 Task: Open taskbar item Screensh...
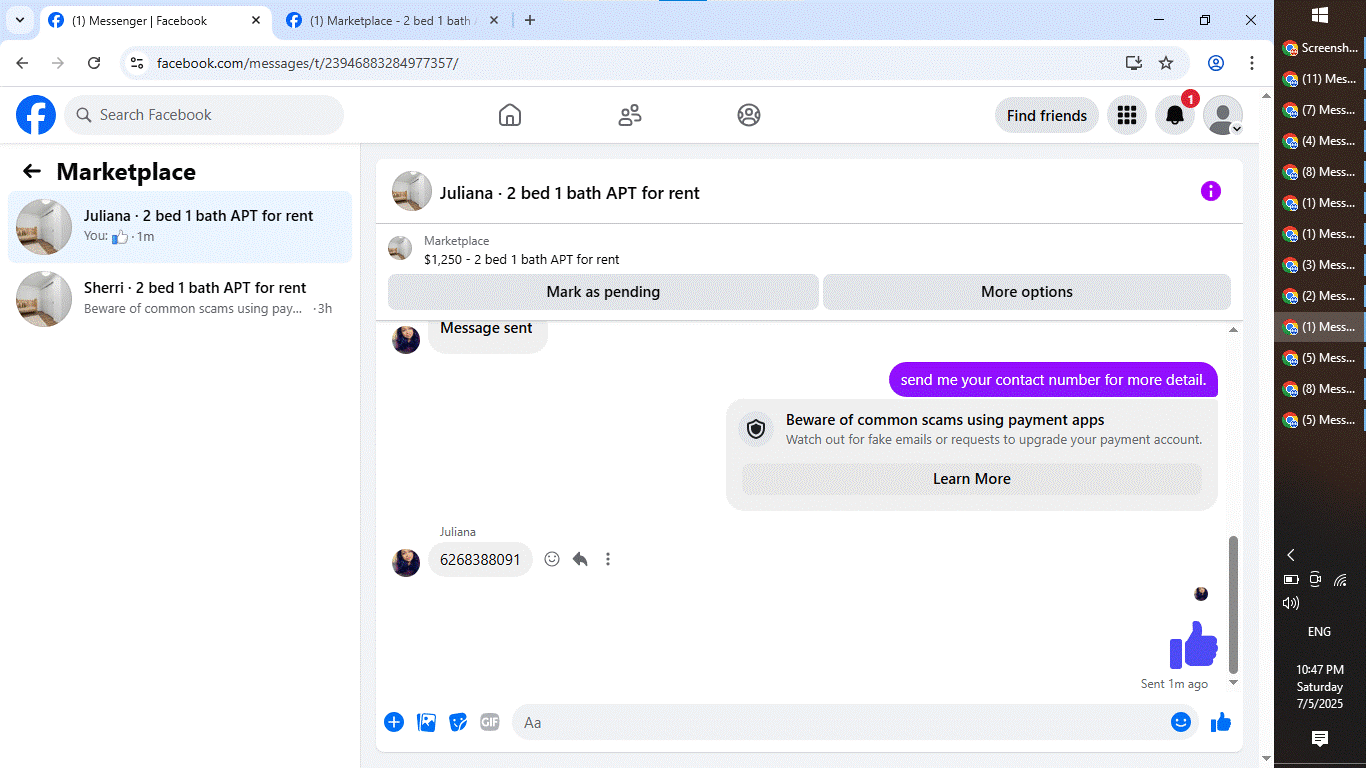[x=1320, y=48]
